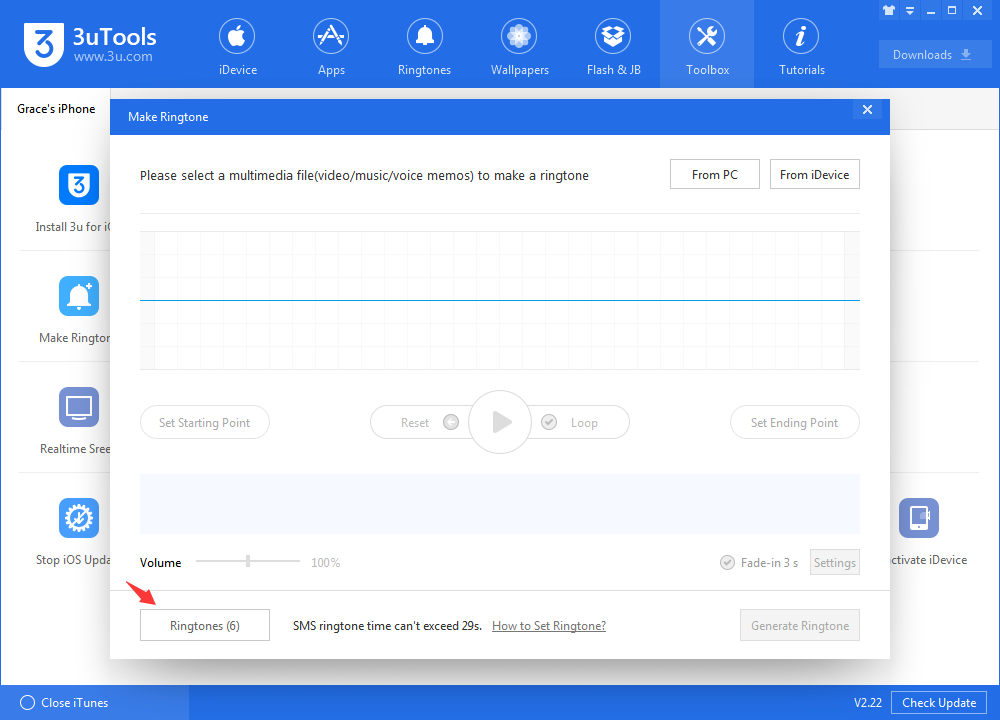Click Set Ending Point button
Viewport: 1000px width, 720px height.
click(x=795, y=422)
